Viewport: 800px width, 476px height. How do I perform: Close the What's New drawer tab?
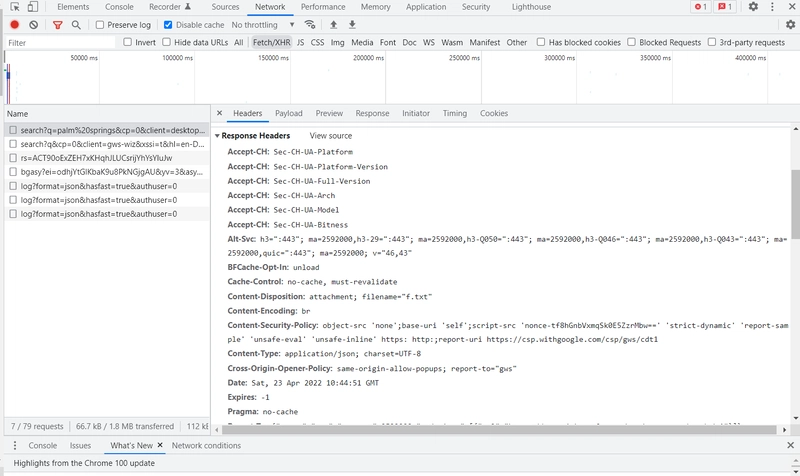coord(160,445)
